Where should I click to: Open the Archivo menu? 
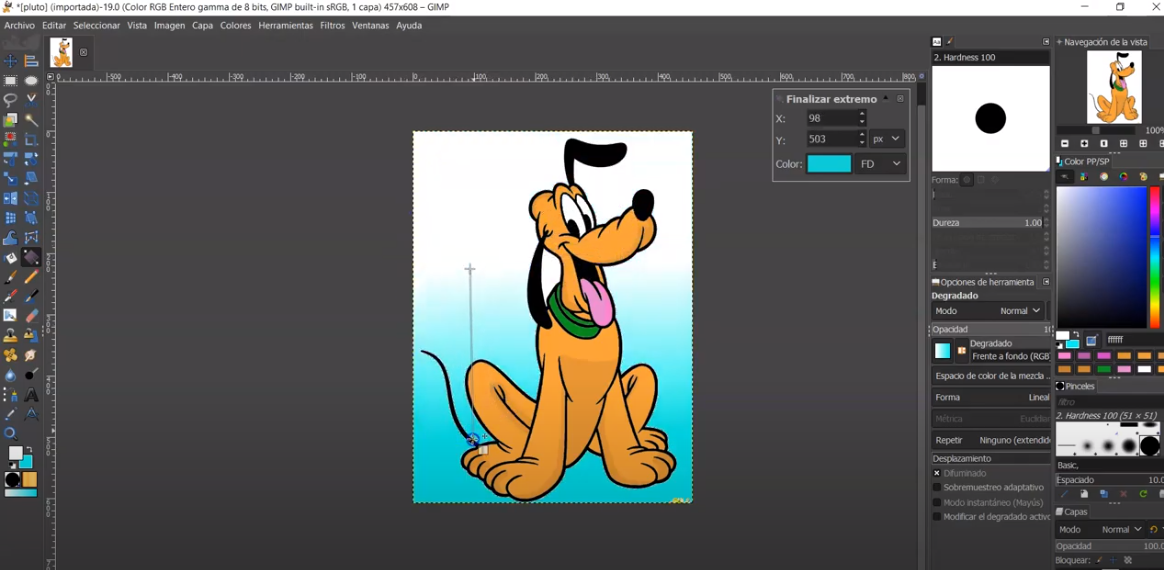[19, 25]
